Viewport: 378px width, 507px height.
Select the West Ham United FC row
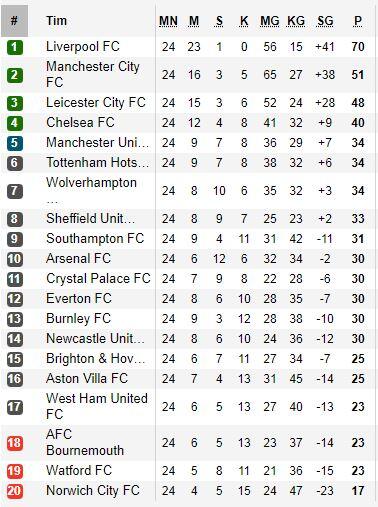click(x=189, y=407)
